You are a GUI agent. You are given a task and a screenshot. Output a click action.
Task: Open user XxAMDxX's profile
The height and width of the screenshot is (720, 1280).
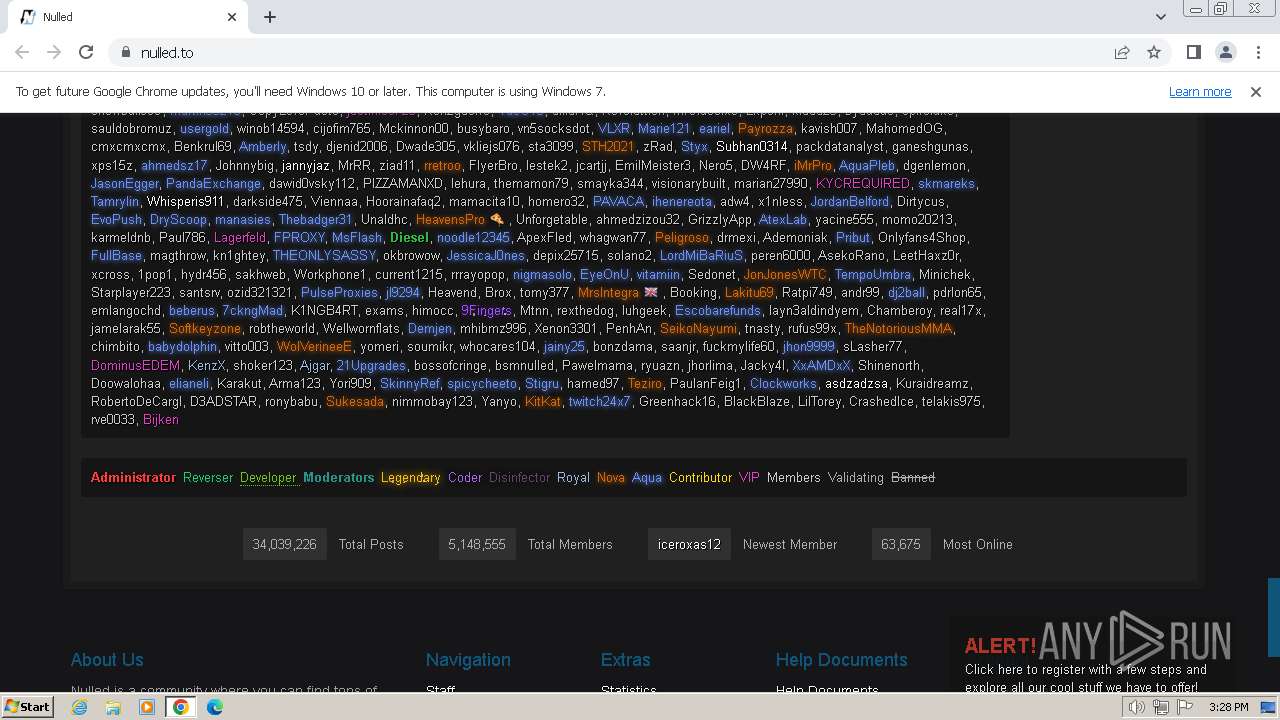pyautogui.click(x=822, y=365)
